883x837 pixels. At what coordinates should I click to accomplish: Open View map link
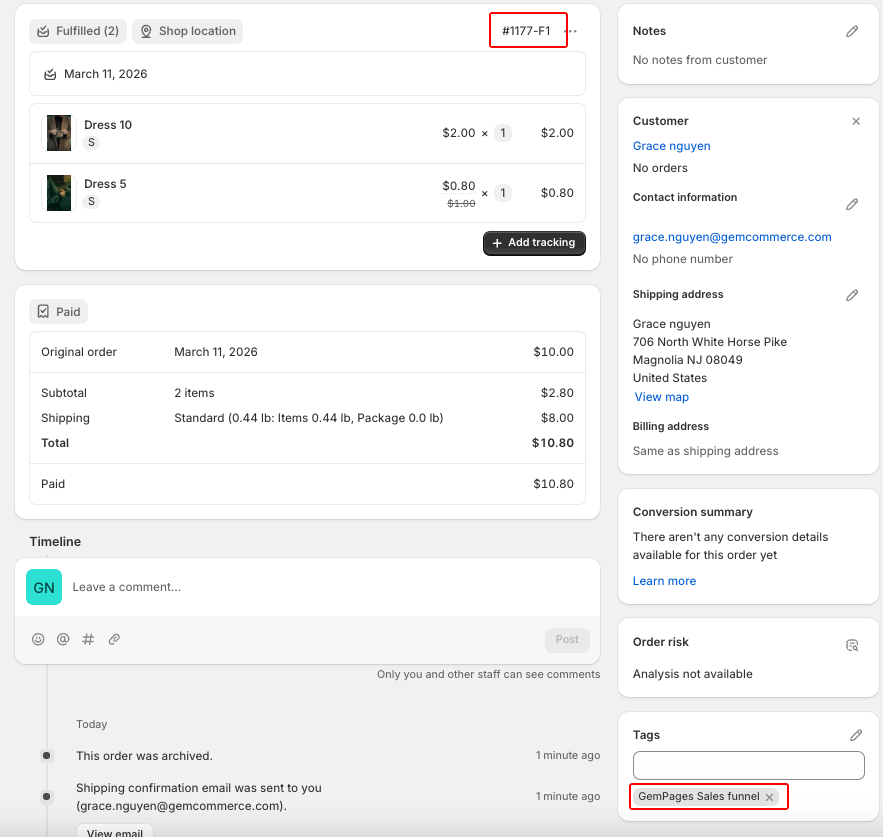point(661,397)
